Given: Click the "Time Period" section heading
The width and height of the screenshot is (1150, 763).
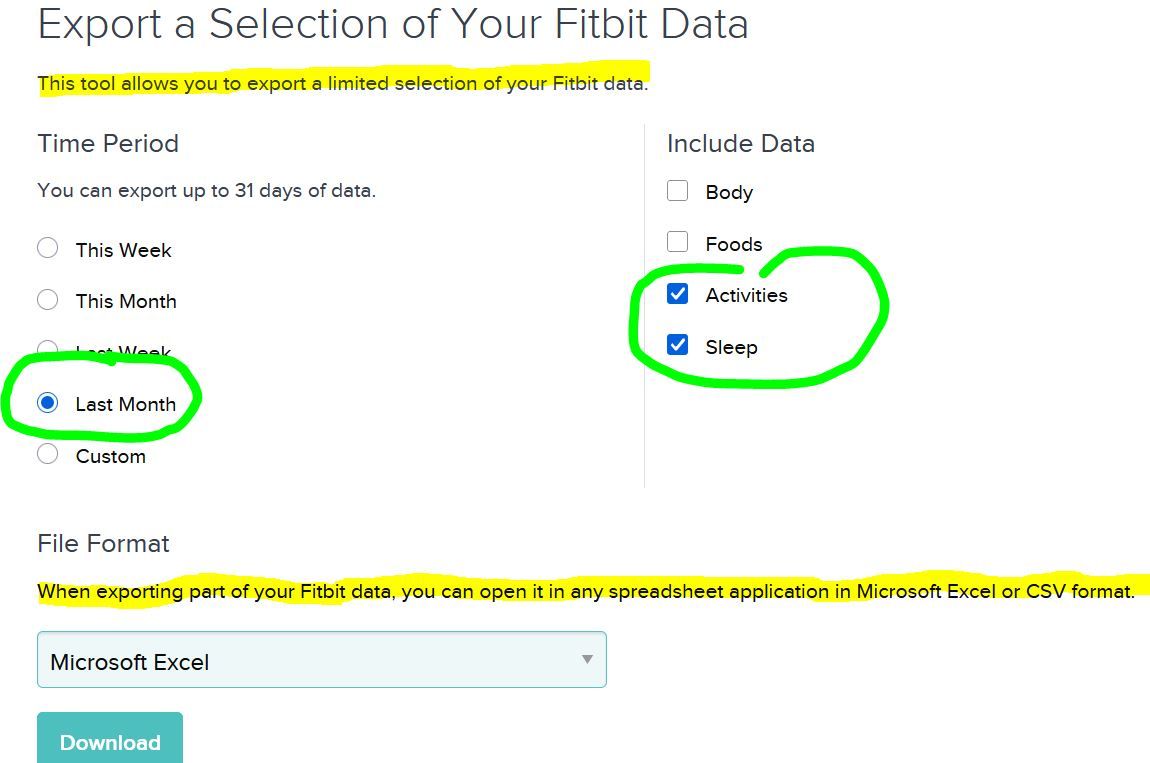Looking at the screenshot, I should 108,143.
